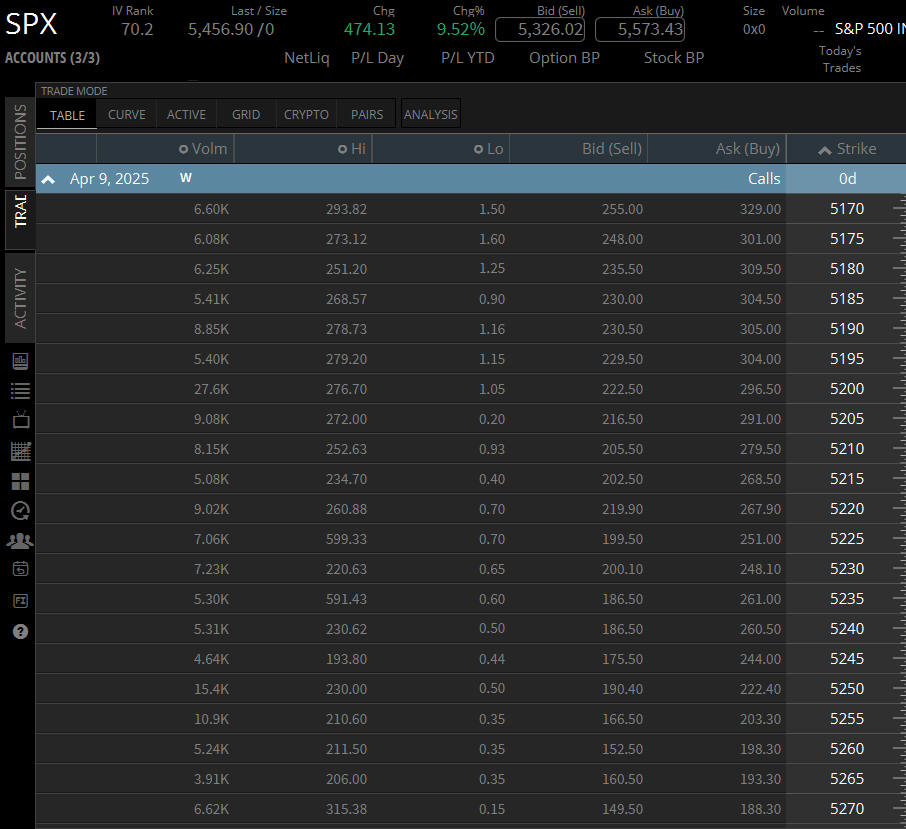Open the chart icon in left sidebar
Screen dimensions: 906x829
20,361
